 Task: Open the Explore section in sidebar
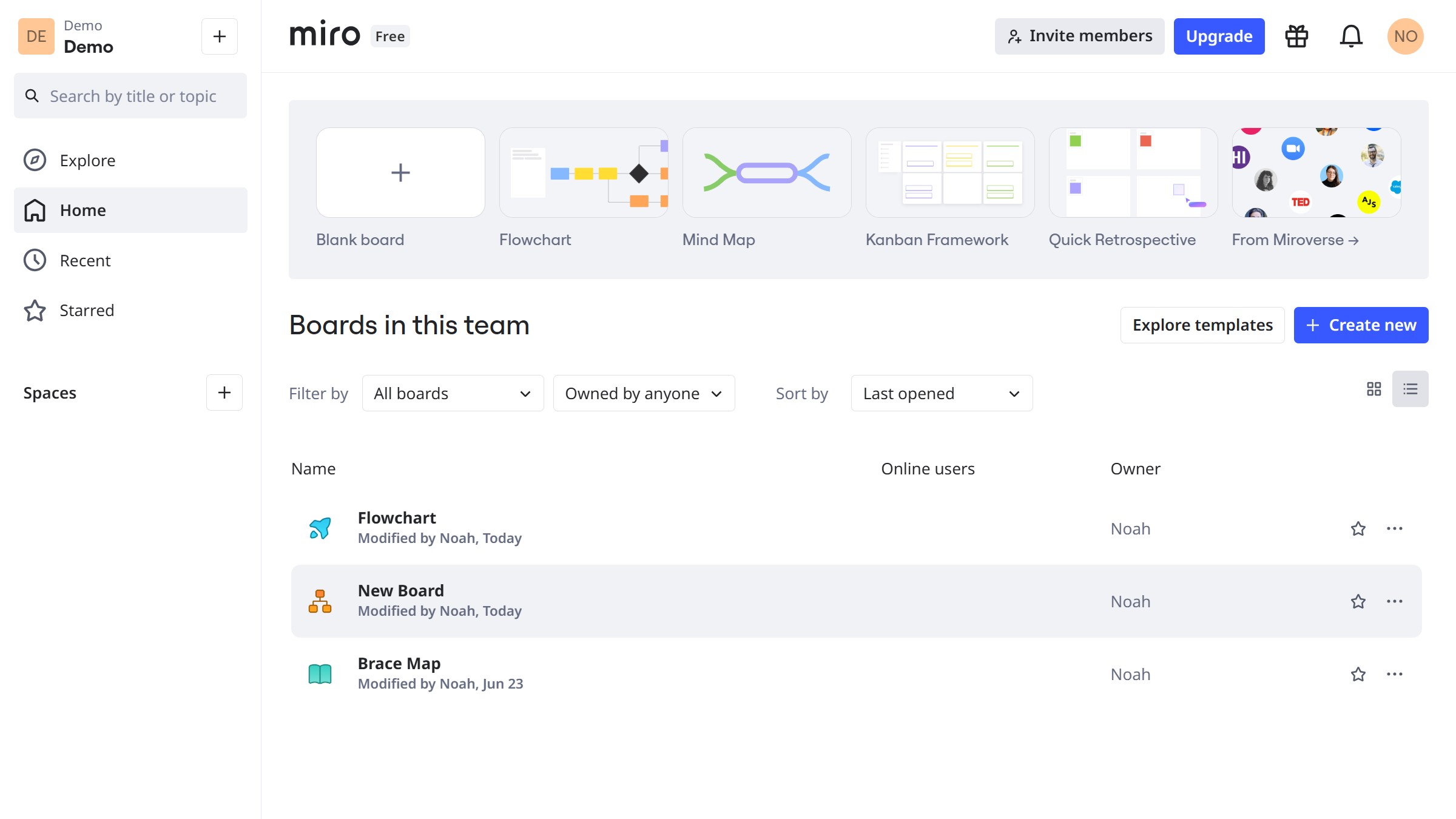[x=87, y=160]
